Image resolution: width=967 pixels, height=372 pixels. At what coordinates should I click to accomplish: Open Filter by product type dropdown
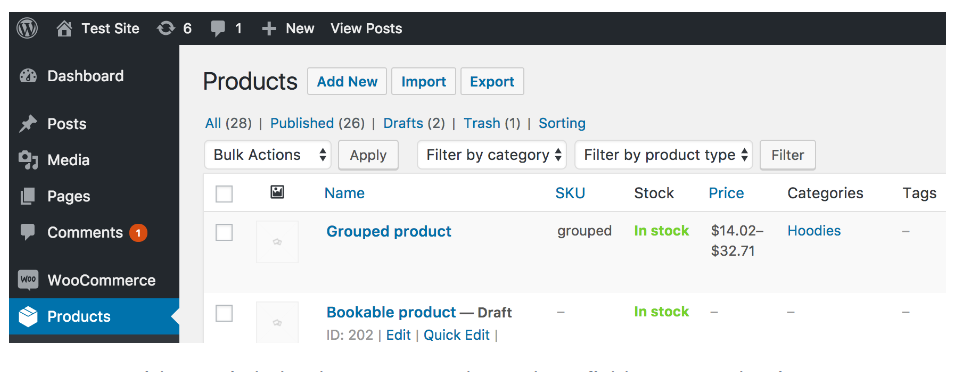(664, 155)
